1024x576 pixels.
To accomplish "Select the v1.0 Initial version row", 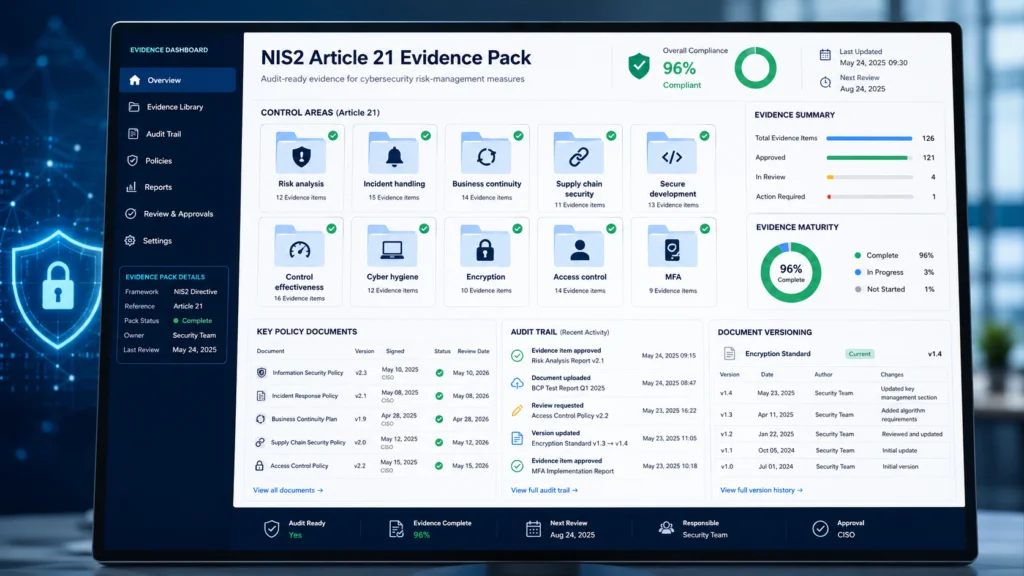I will 832,466.
